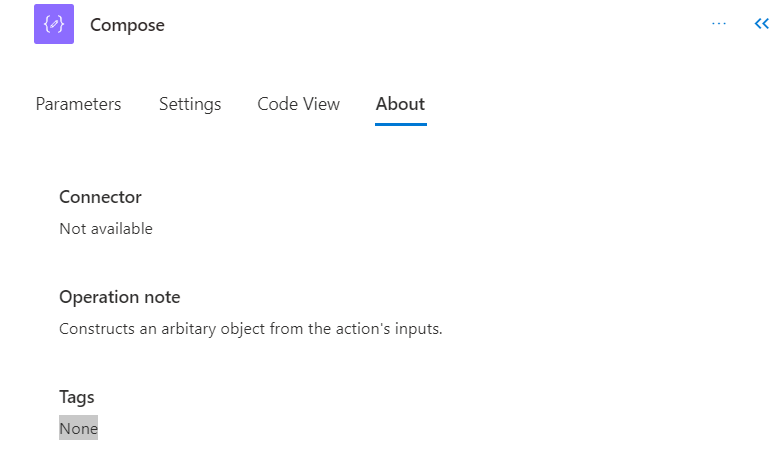Collapse the panel with double chevron
Image resolution: width=777 pixels, height=457 pixels.
(x=761, y=24)
